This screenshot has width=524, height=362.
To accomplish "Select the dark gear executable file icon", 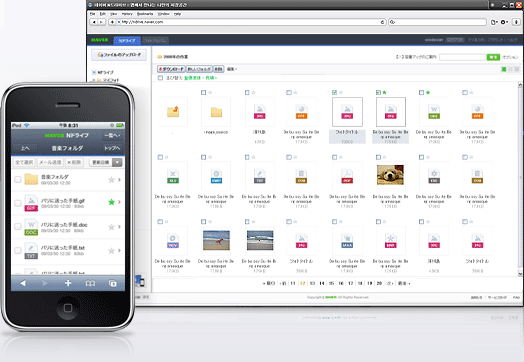I will pos(434,176).
